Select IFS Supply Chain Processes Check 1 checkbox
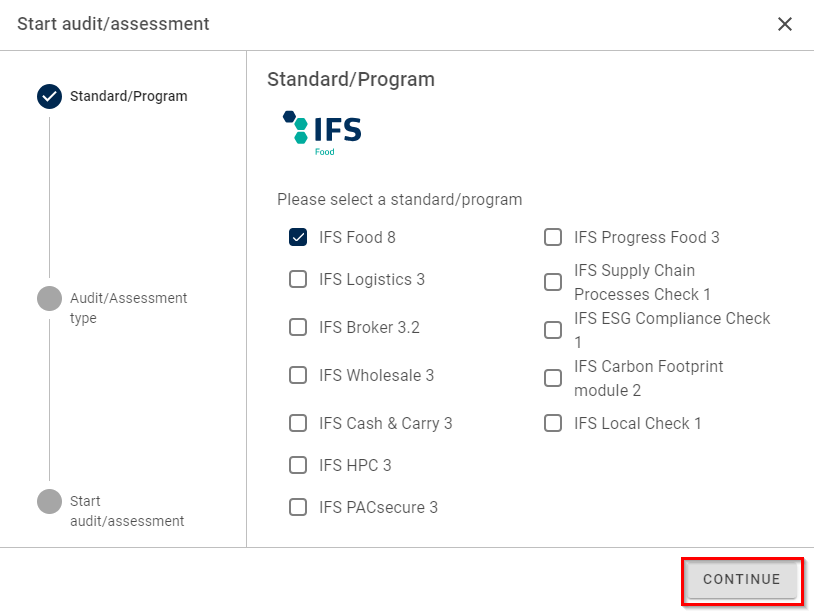Screen dimensions: 814x611 (553, 282)
